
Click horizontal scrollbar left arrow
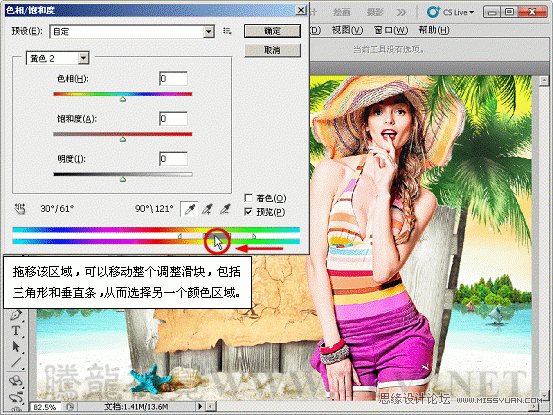[x=211, y=407]
